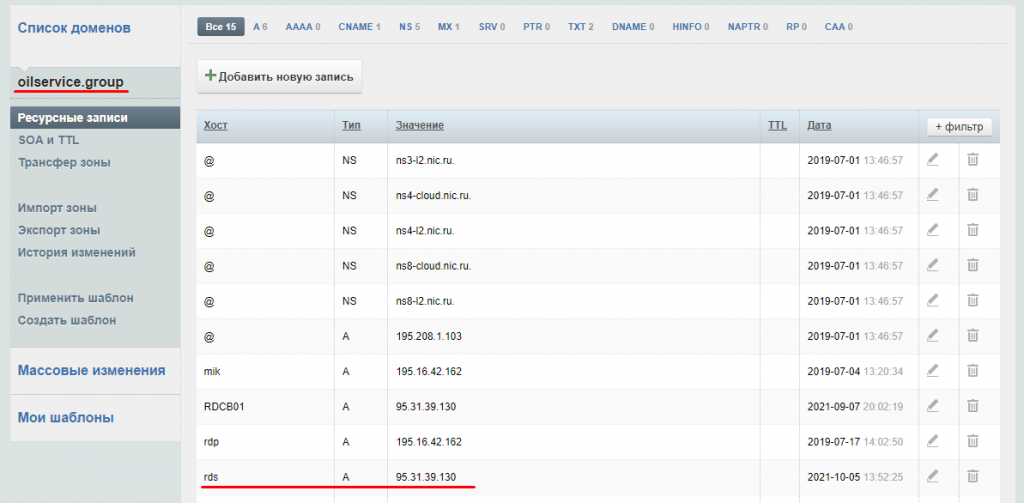Select oilservice.group domain
The image size is (1024, 503).
pyautogui.click(x=71, y=82)
